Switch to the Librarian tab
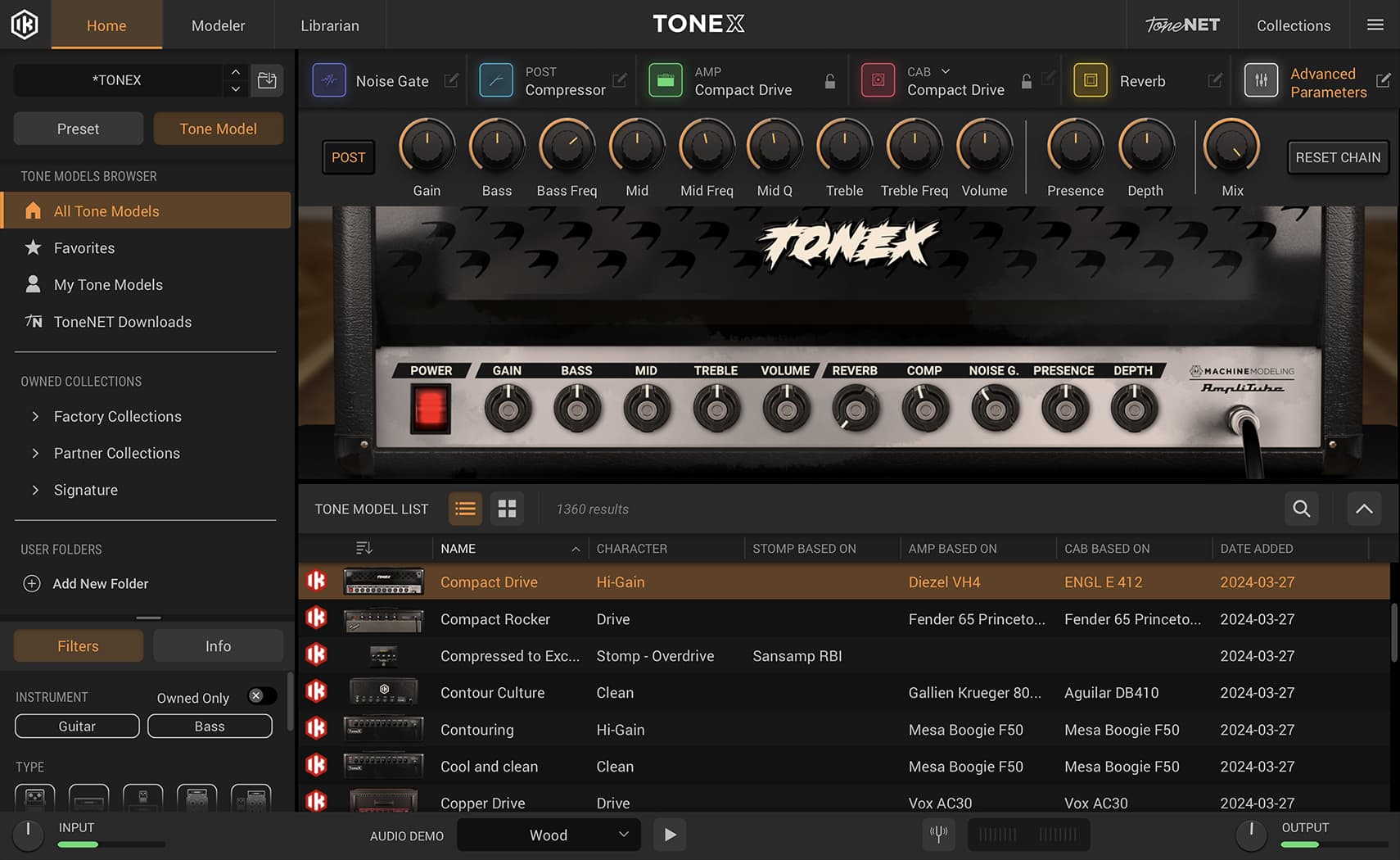This screenshot has height=860, width=1400. pos(329,25)
